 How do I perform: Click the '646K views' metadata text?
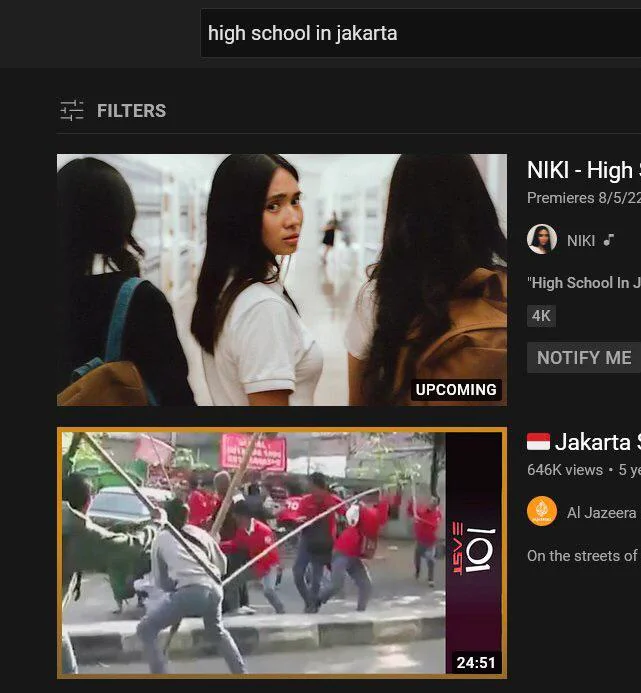tap(565, 470)
